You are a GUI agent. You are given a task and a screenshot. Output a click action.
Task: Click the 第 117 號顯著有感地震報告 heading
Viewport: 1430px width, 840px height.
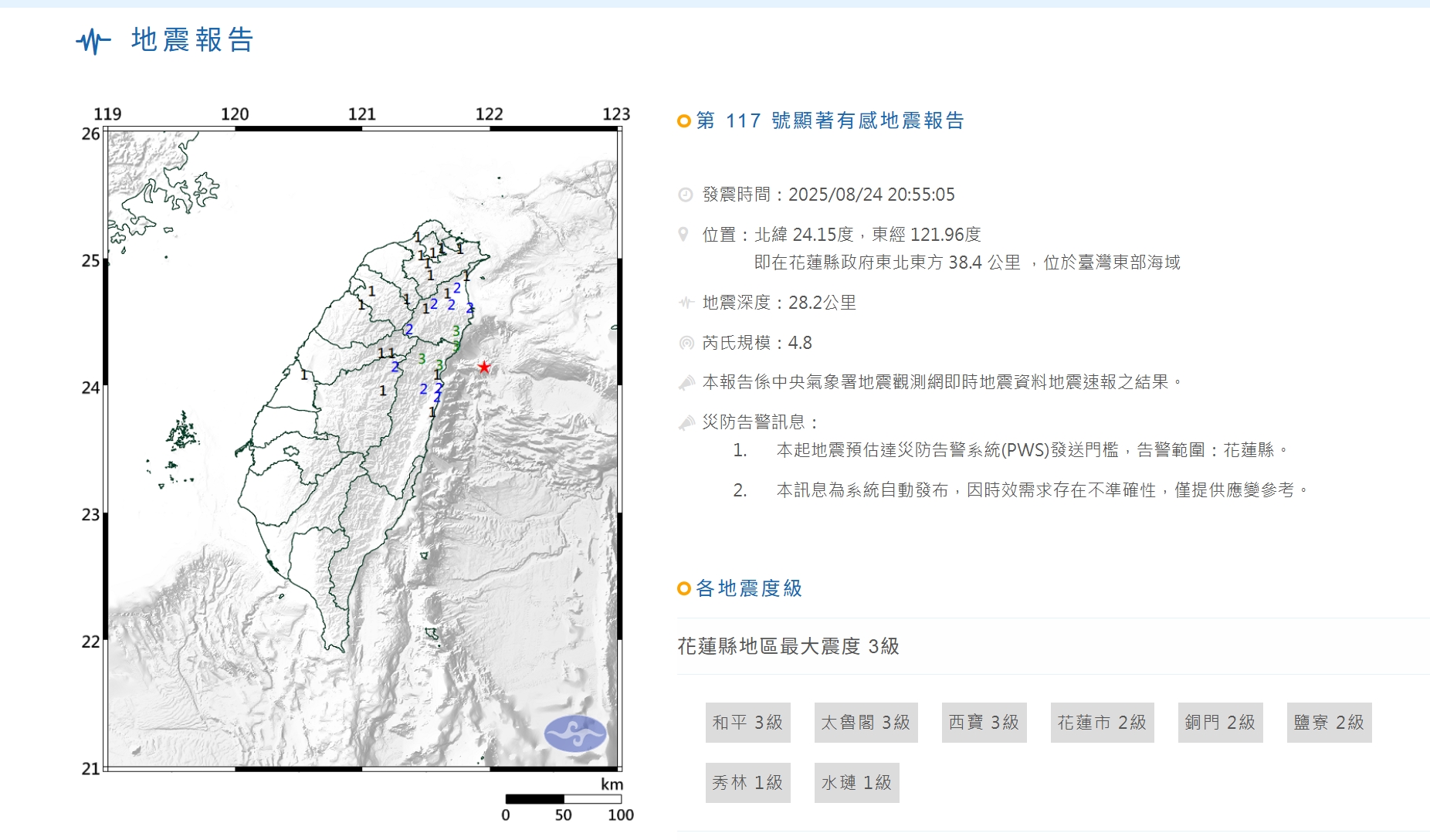click(830, 121)
